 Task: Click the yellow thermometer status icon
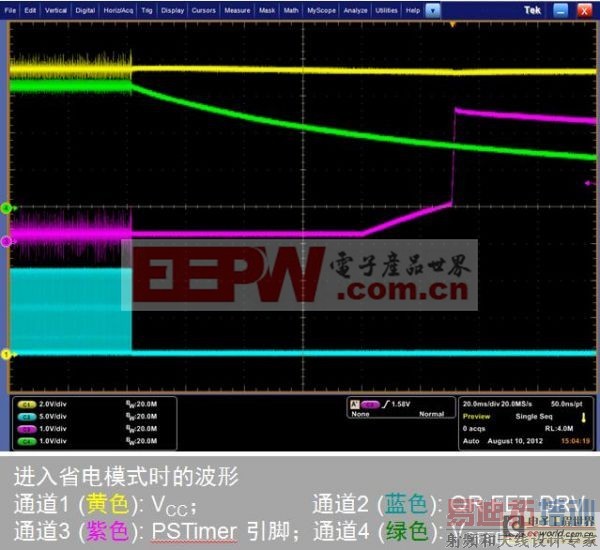pyautogui.click(x=584, y=417)
